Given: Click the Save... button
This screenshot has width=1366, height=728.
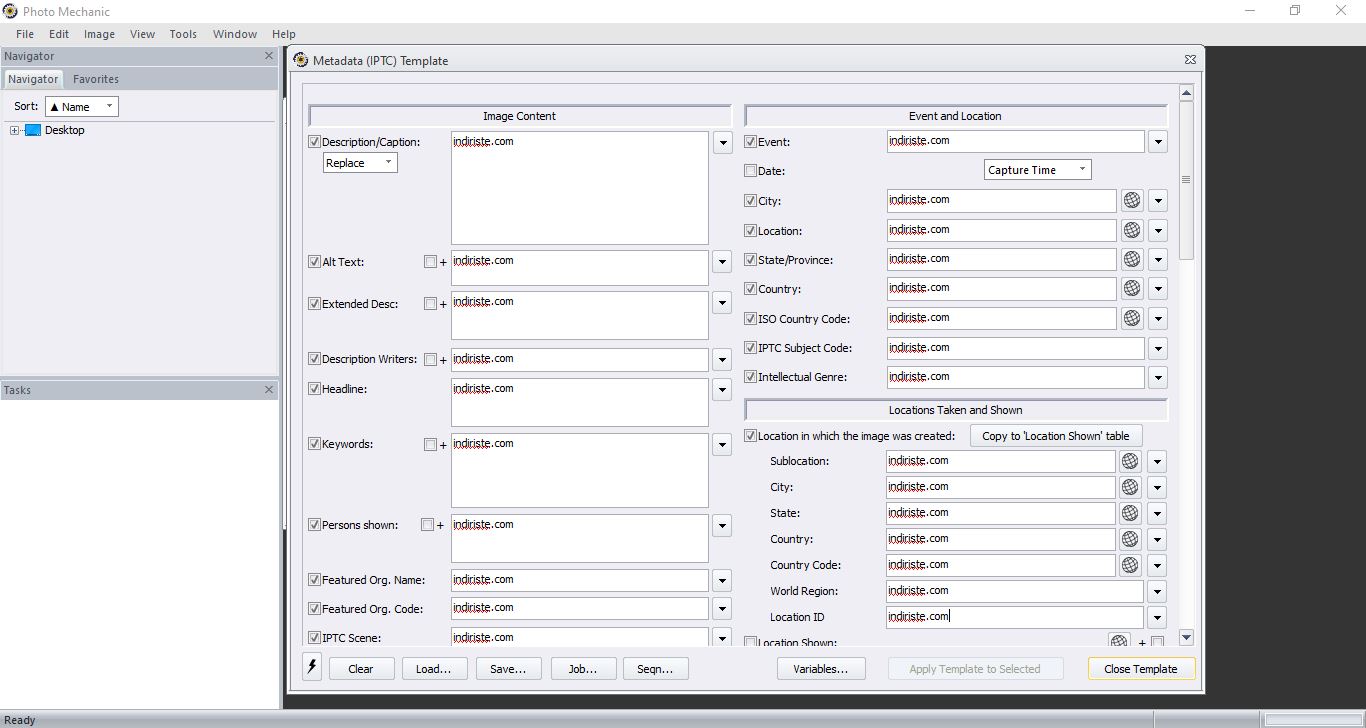Looking at the screenshot, I should point(508,669).
